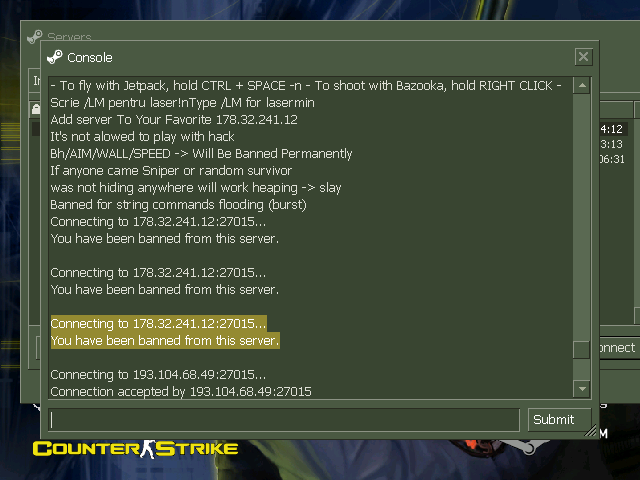
Task: Click the console scrollbar down arrow
Action: [582, 389]
